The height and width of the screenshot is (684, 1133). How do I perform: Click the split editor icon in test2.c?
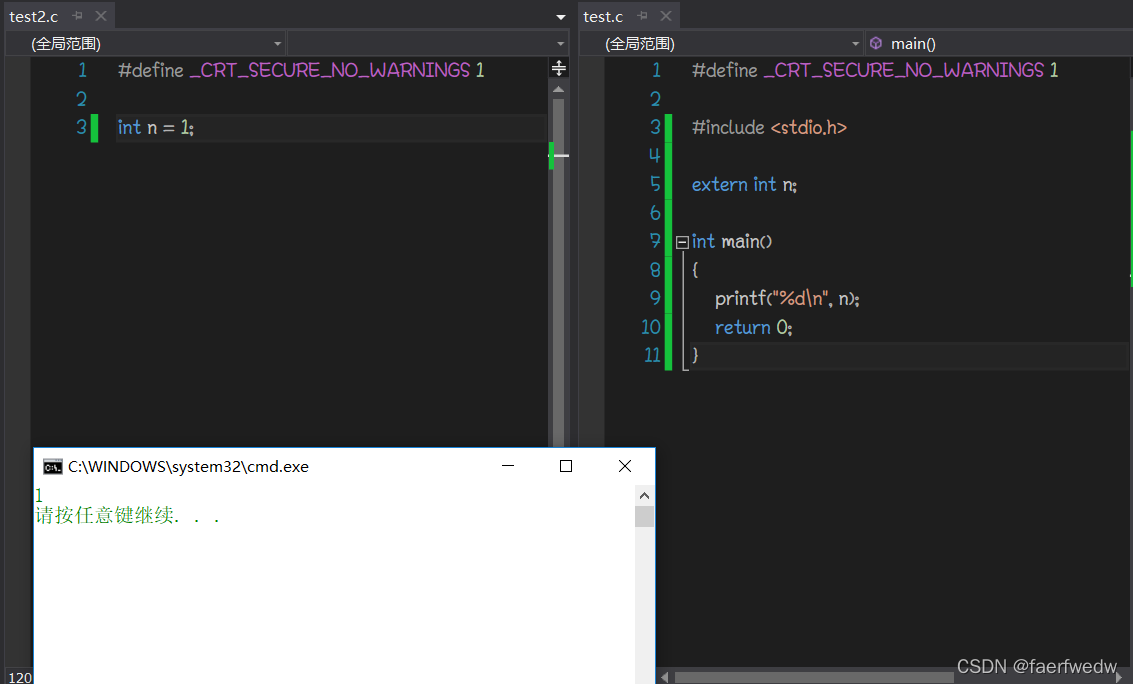tap(559, 69)
